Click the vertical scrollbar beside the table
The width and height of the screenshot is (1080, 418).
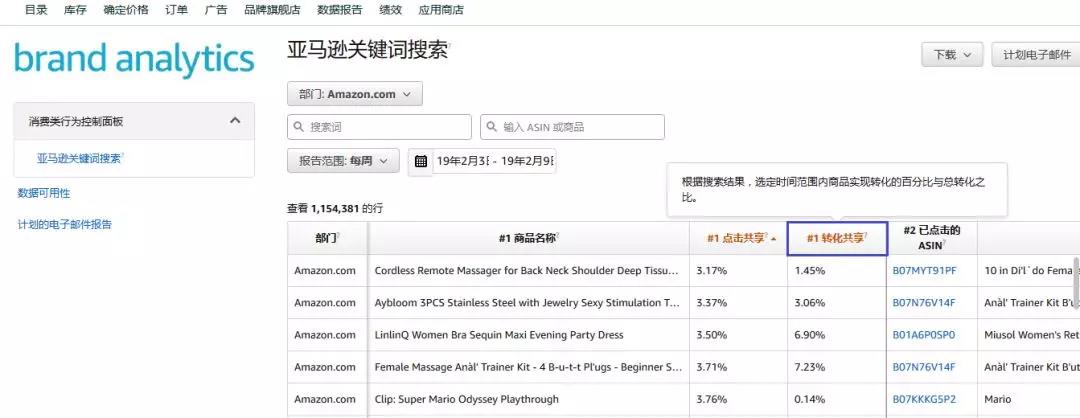click(x=1077, y=281)
